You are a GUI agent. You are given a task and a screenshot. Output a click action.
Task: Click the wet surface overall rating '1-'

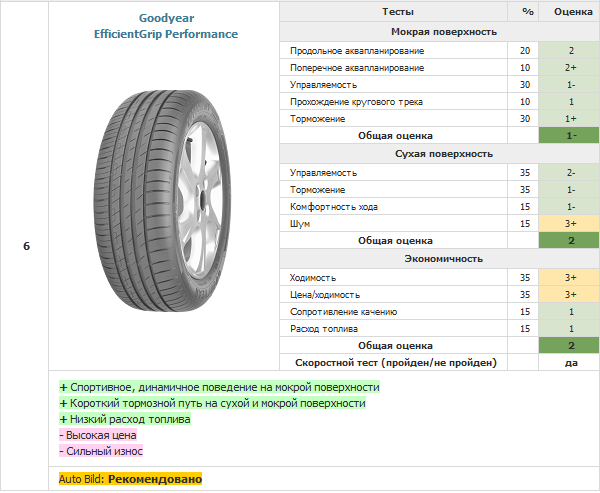571,135
